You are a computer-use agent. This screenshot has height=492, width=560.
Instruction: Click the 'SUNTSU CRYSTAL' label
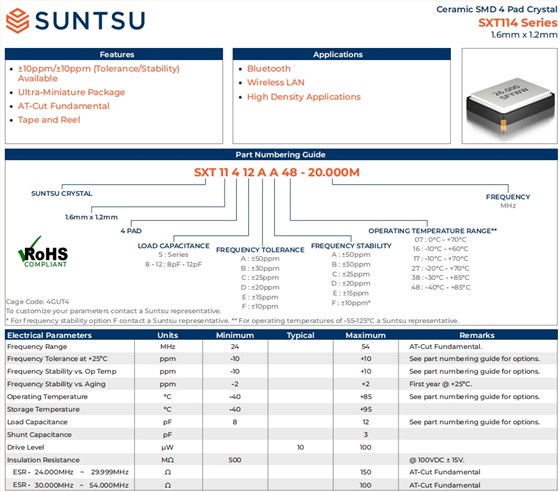click(x=62, y=194)
